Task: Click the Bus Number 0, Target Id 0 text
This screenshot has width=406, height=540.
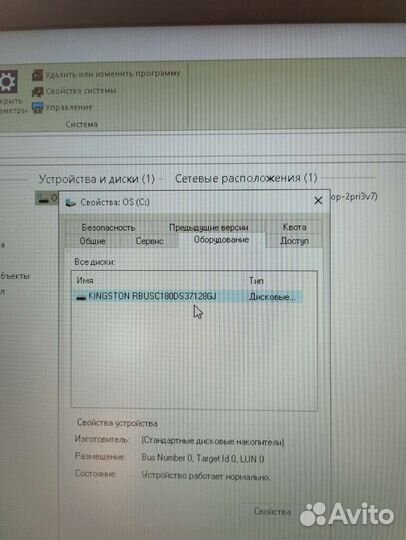Action: [203, 458]
